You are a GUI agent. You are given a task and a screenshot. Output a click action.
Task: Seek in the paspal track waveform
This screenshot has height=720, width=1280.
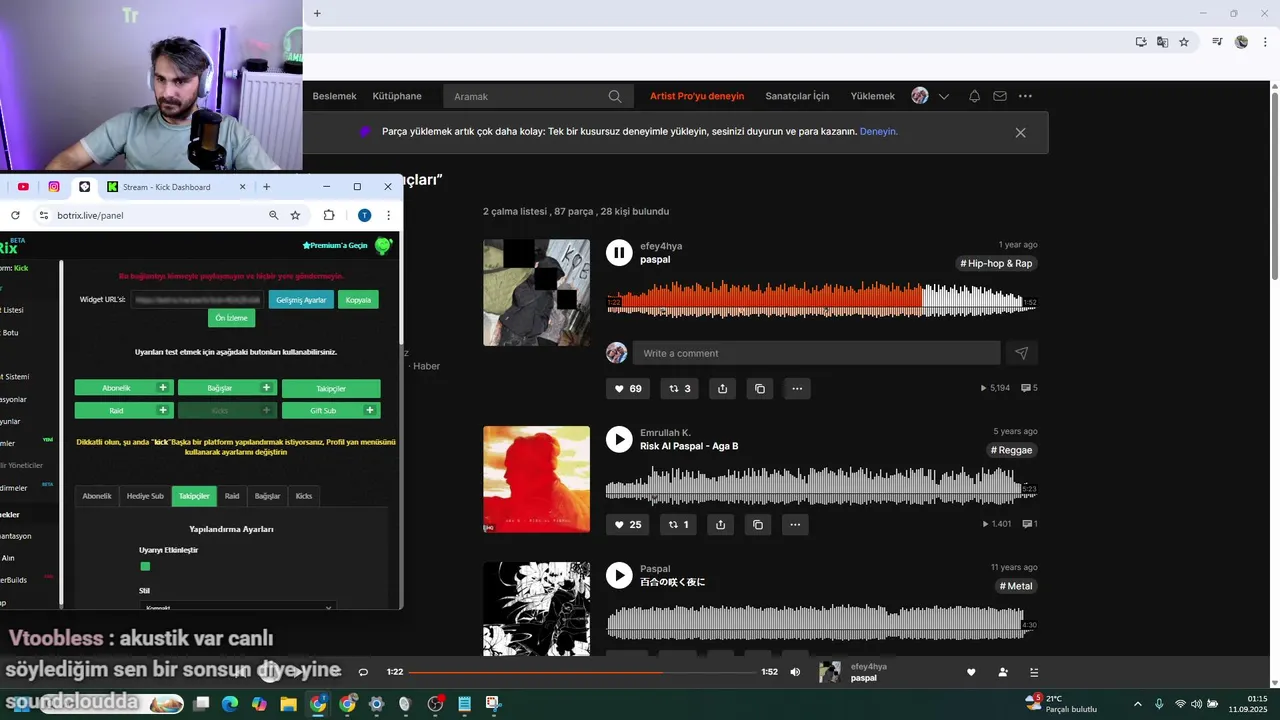821,299
